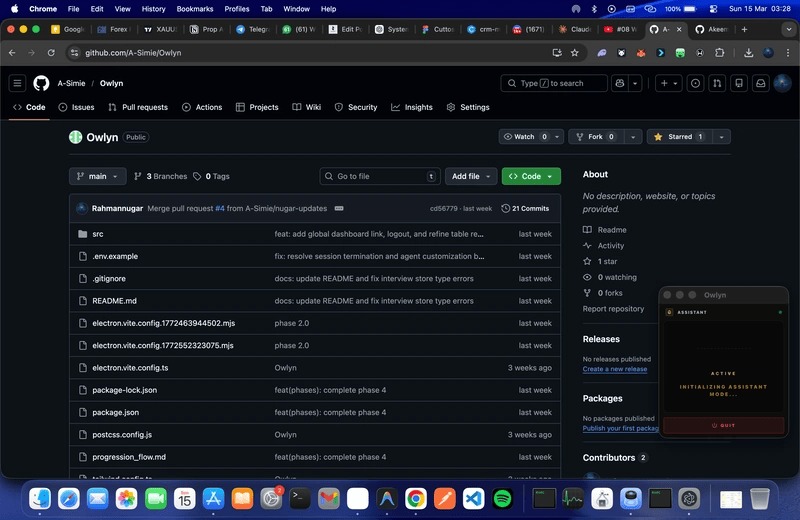The height and width of the screenshot is (520, 800).
Task: Open Copilot chat icon in header
Action: (620, 83)
